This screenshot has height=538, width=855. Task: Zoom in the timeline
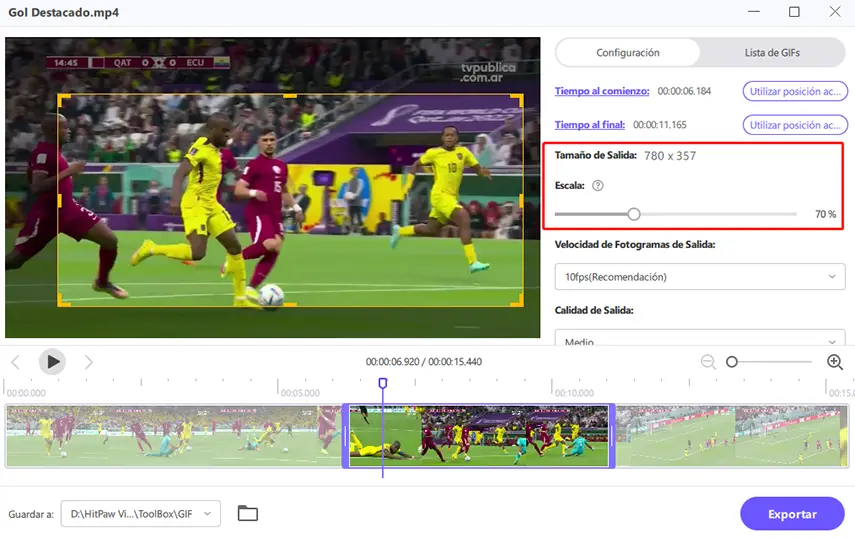(834, 362)
